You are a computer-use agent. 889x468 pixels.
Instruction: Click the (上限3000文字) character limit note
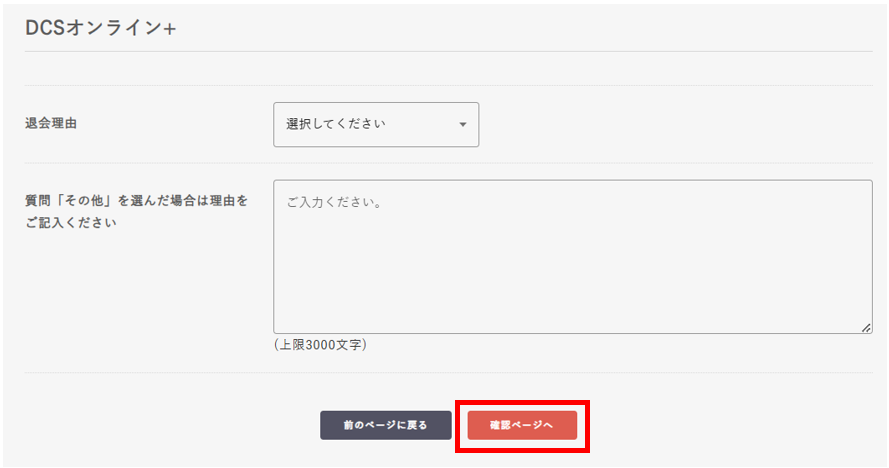click(x=320, y=345)
